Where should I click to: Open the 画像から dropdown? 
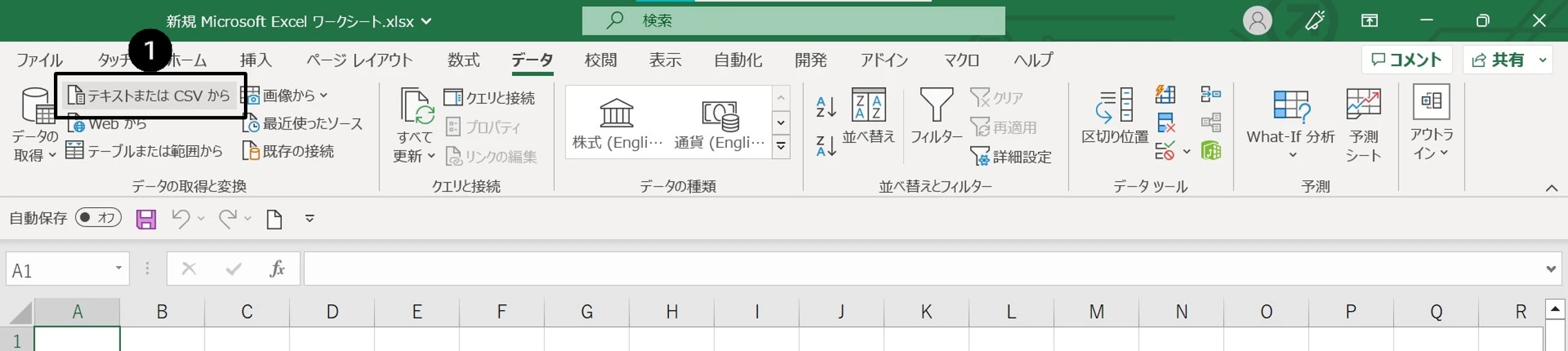click(285, 95)
